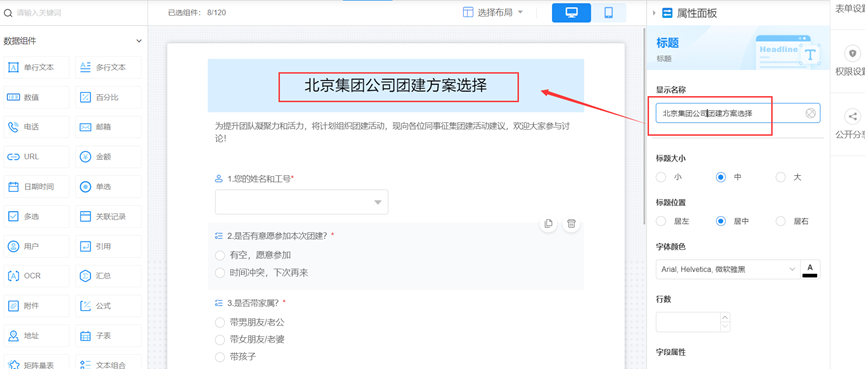Add the 子表 sub-table component
Screen dimensions: 865x369
pyautogui.click(x=108, y=335)
